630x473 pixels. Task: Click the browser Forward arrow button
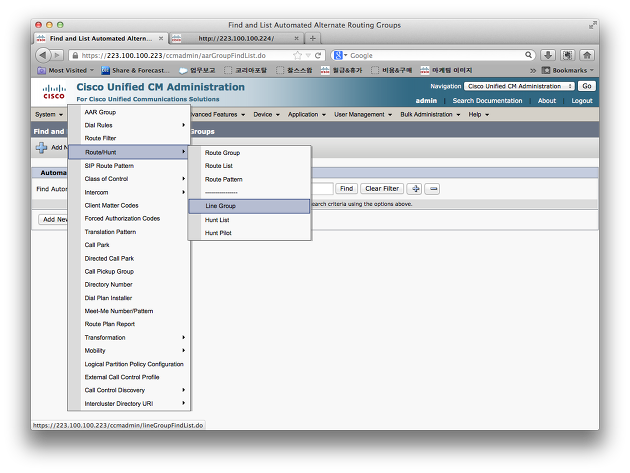click(57, 55)
